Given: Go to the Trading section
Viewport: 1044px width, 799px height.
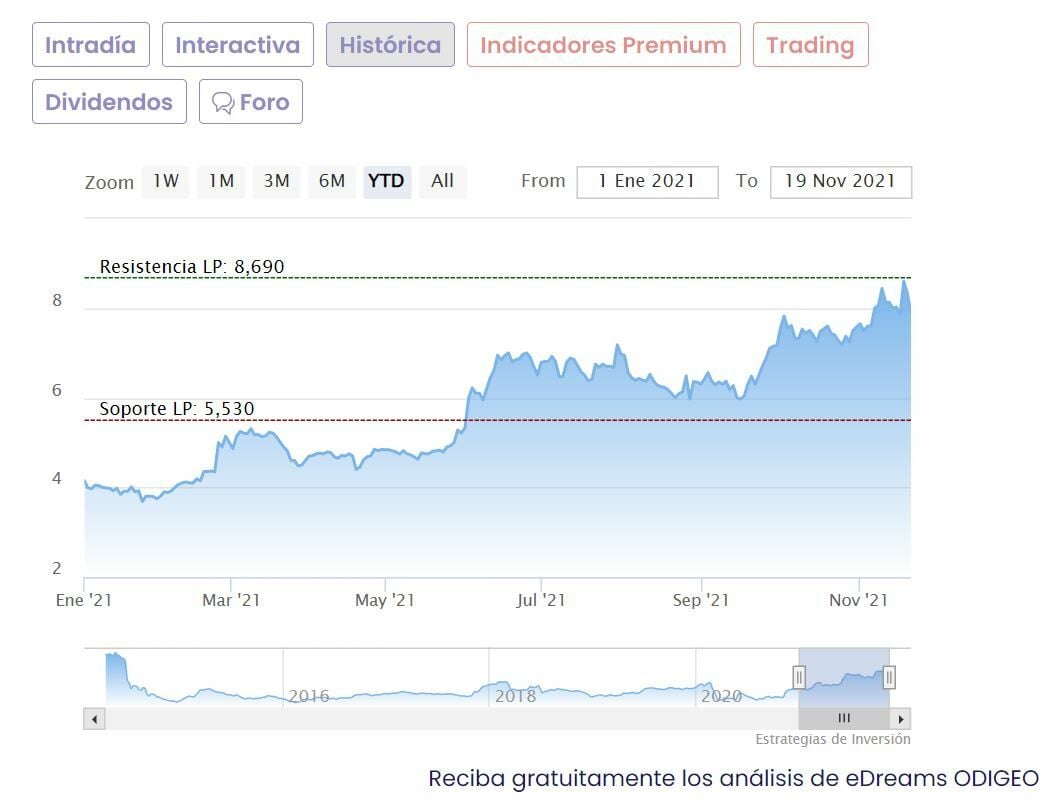Looking at the screenshot, I should click(x=810, y=45).
